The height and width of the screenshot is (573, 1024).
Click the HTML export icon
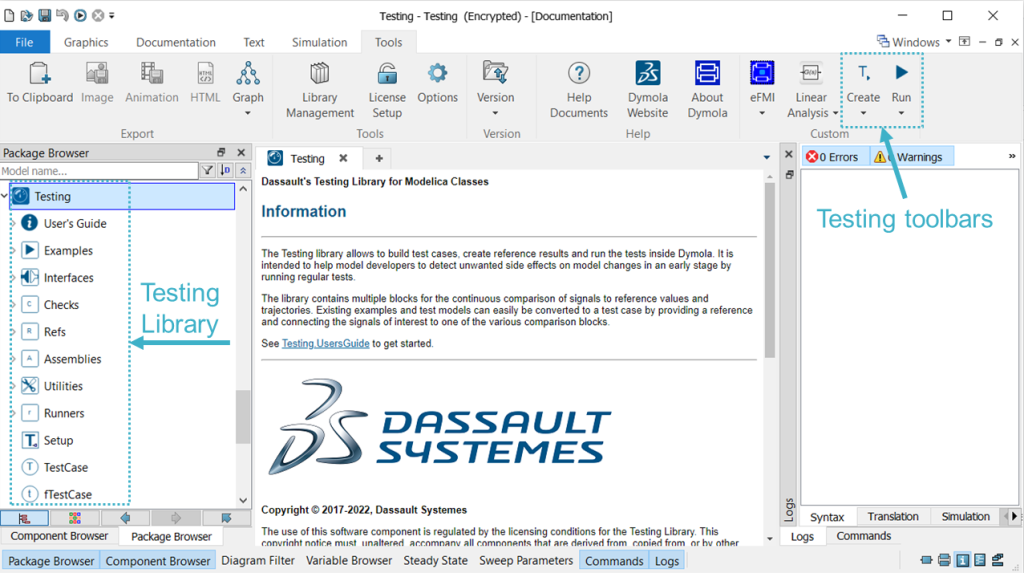click(205, 73)
